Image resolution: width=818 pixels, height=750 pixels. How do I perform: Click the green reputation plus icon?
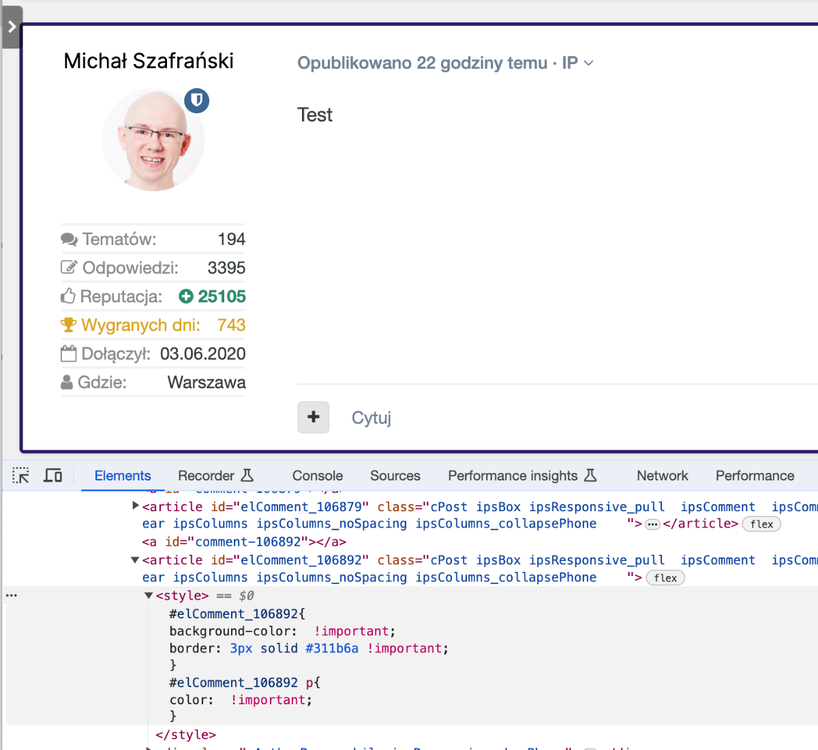tap(186, 297)
